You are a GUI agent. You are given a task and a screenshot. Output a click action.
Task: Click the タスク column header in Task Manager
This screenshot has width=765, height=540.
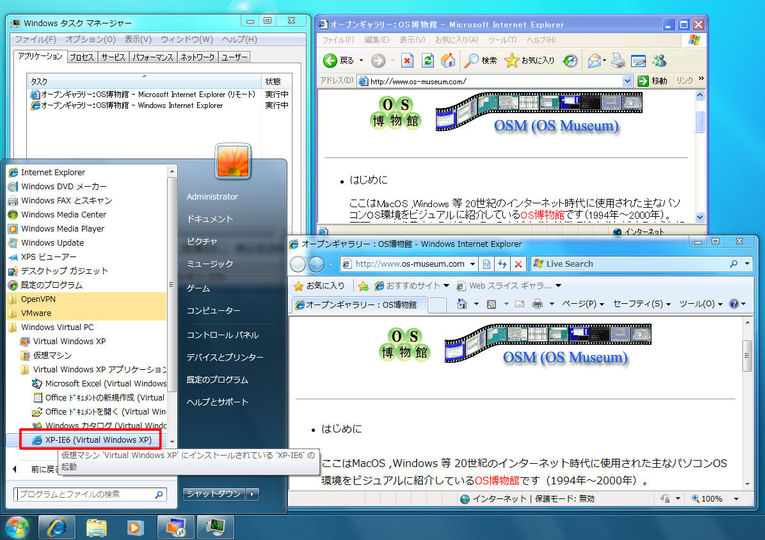[144, 81]
